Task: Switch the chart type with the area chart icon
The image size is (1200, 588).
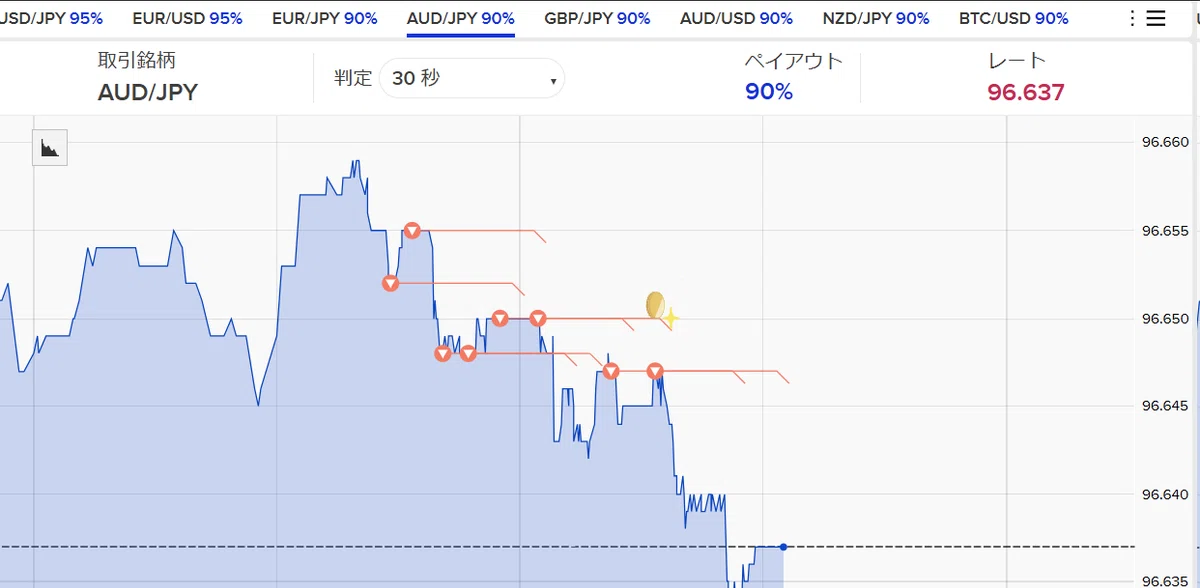Action: pyautogui.click(x=50, y=148)
